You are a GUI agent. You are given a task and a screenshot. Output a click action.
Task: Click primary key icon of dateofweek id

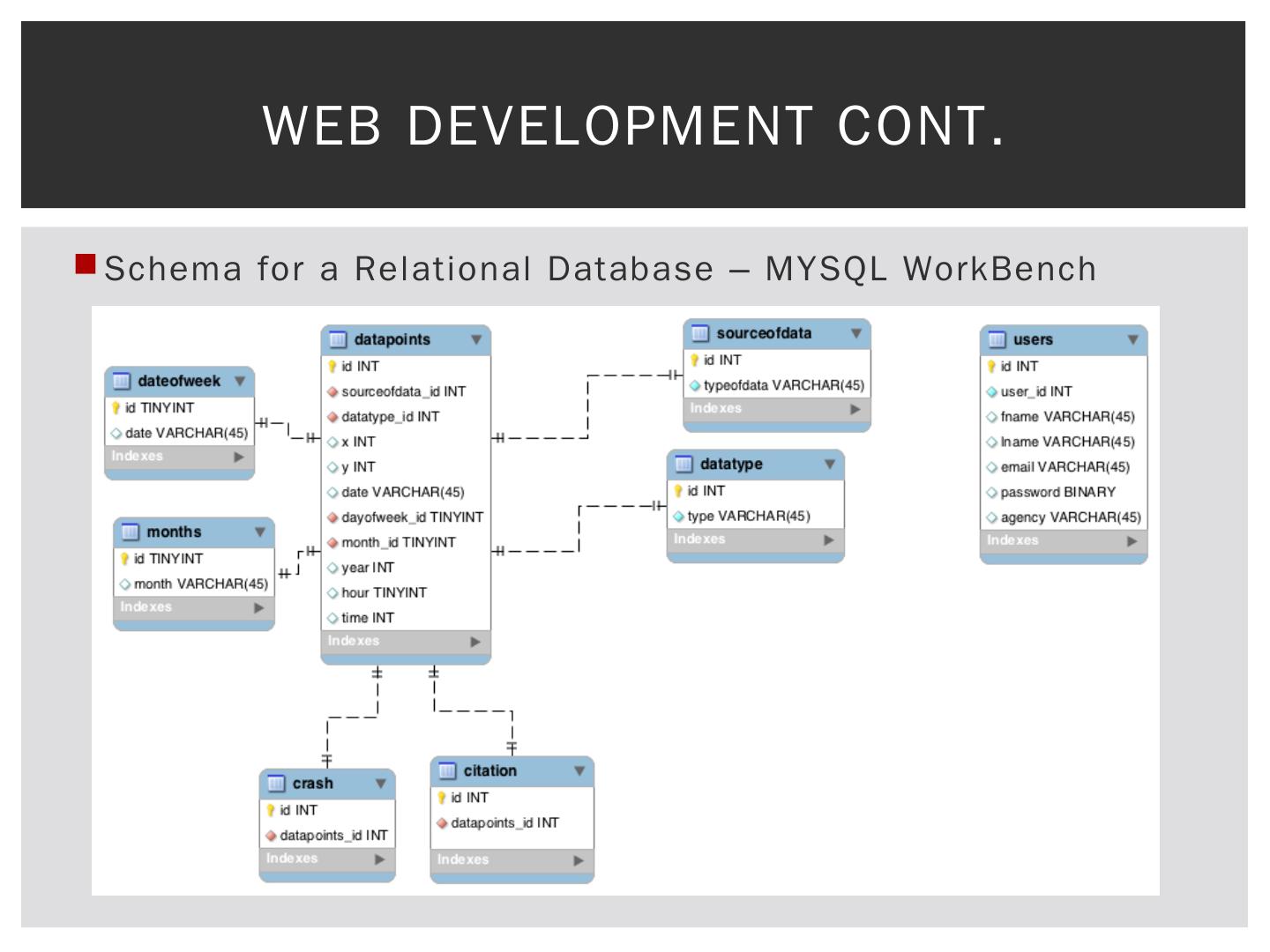(x=116, y=407)
